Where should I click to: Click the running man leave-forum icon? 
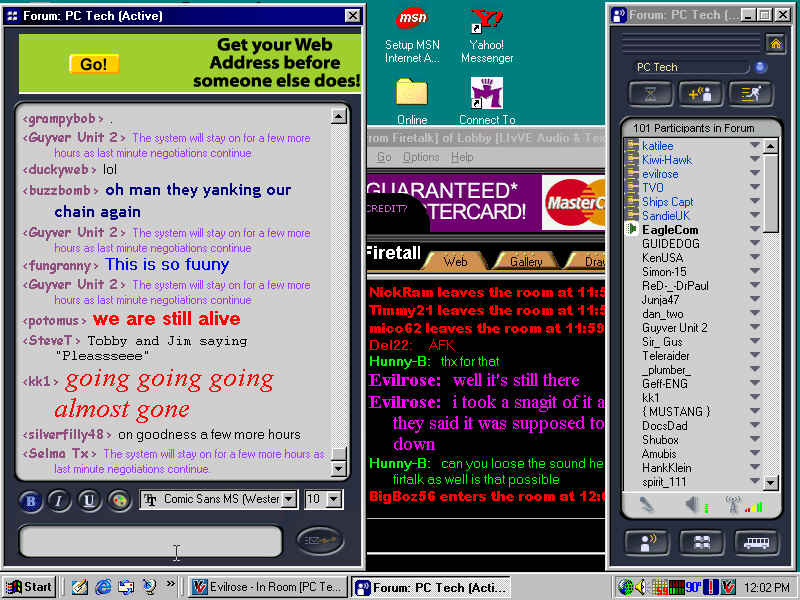click(x=751, y=93)
